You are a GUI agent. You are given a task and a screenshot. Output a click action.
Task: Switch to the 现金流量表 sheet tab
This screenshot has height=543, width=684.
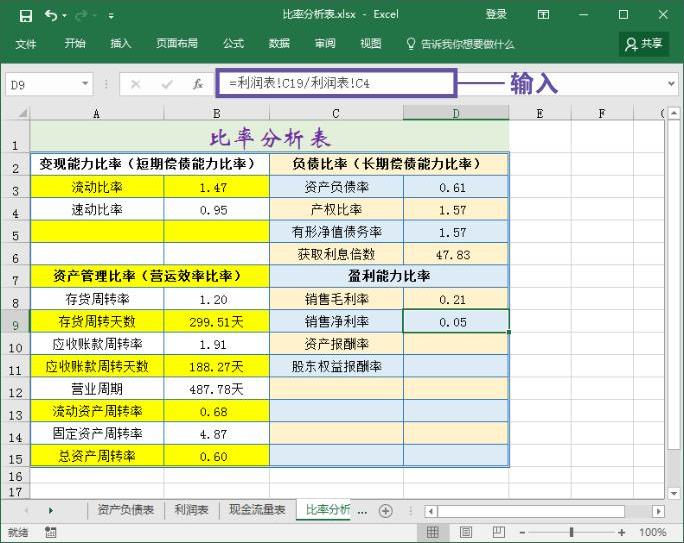(x=257, y=509)
